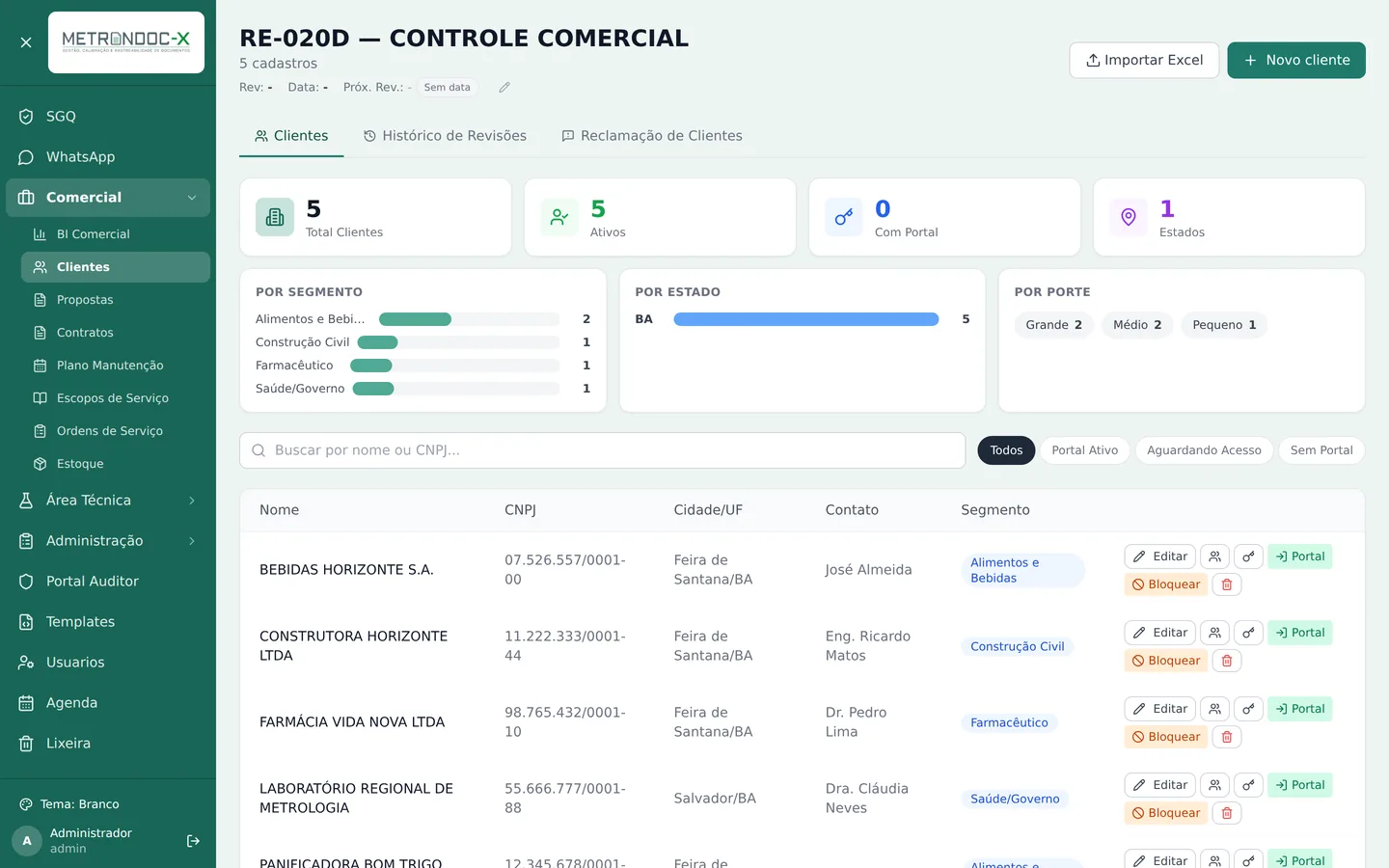Filter by Aguardando Acesso
The width and height of the screenshot is (1389, 868).
click(x=1204, y=450)
